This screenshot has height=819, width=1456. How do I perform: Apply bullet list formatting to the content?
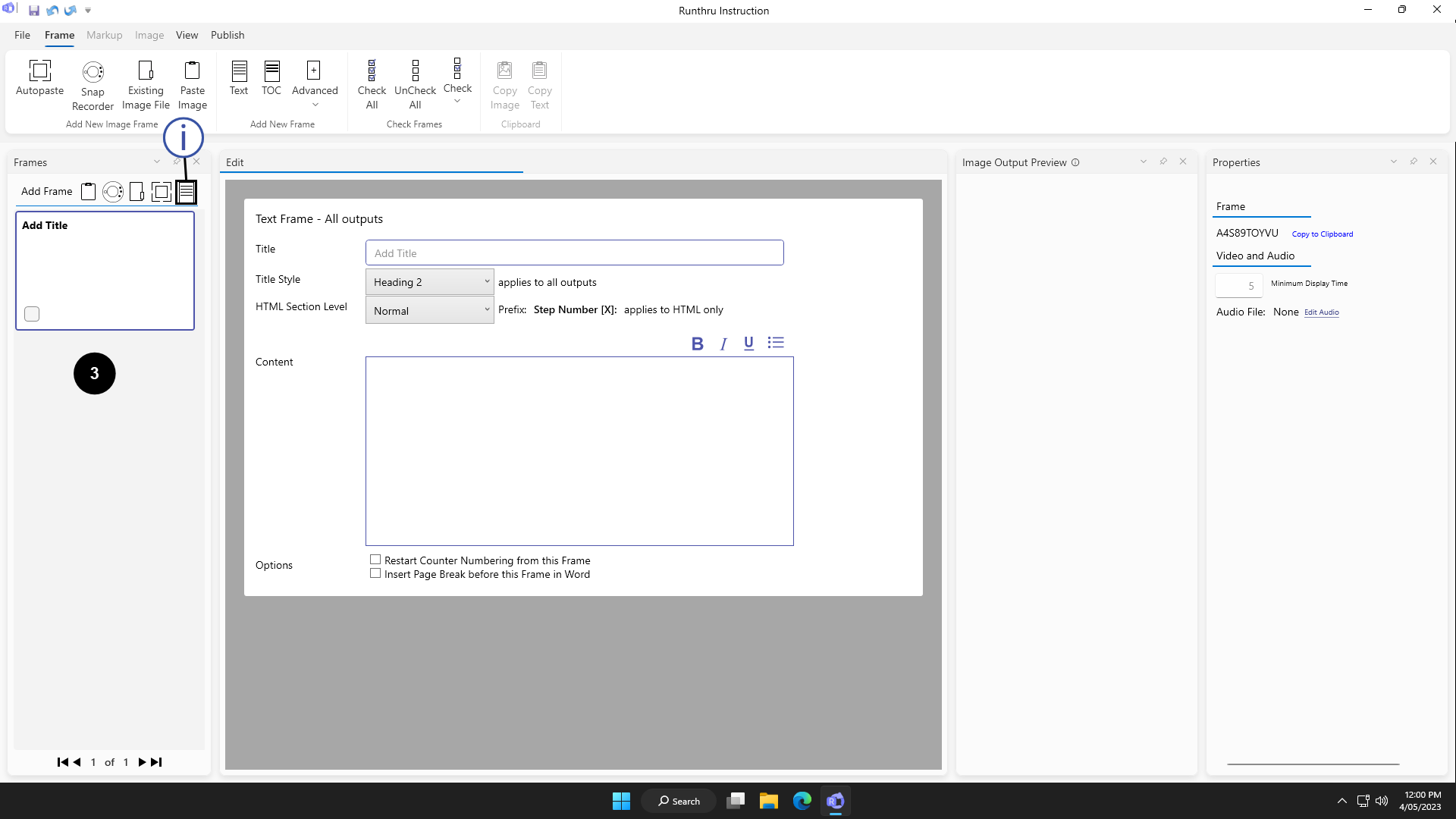pos(775,343)
